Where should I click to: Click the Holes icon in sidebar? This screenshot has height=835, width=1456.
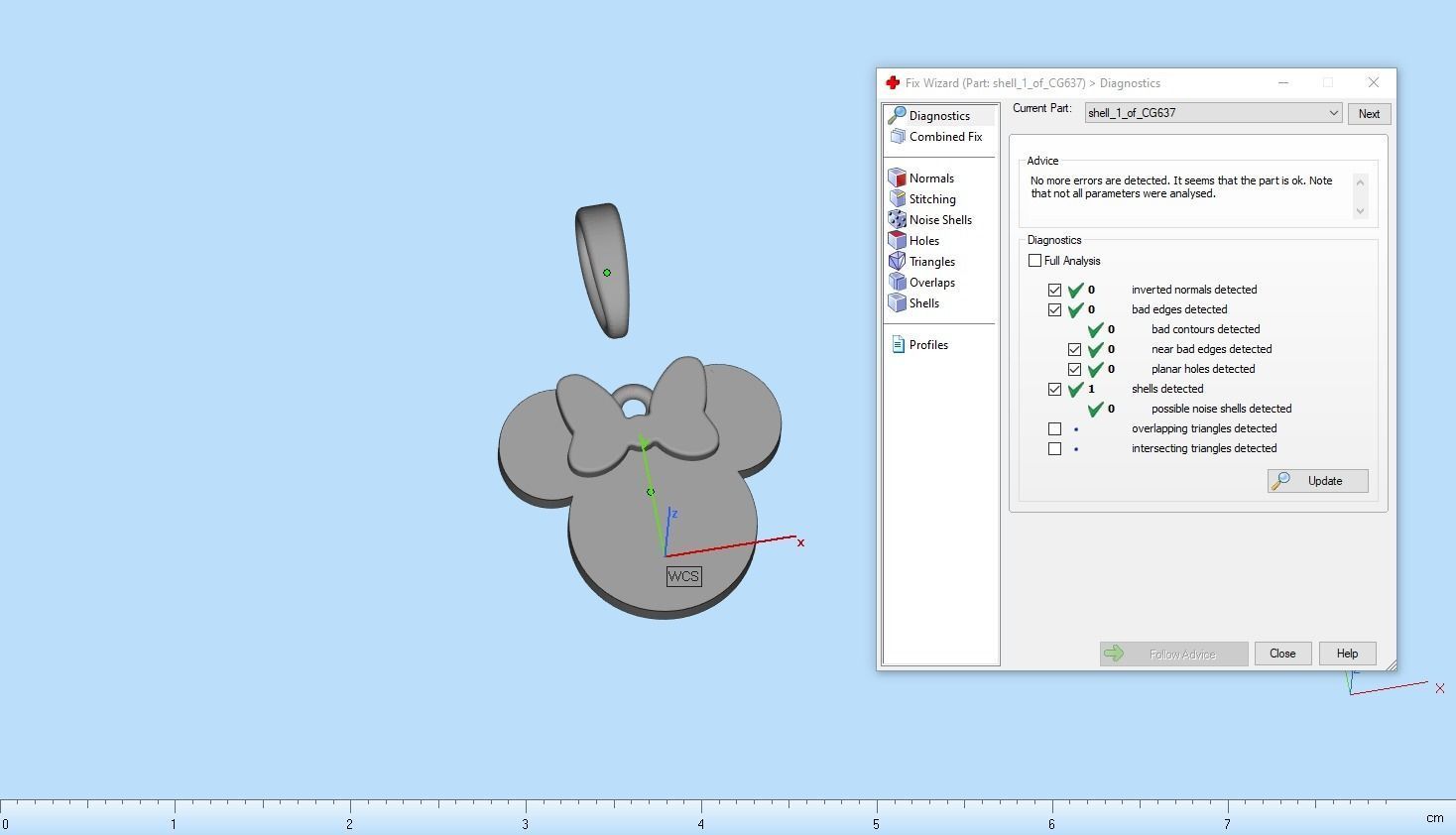[898, 241]
